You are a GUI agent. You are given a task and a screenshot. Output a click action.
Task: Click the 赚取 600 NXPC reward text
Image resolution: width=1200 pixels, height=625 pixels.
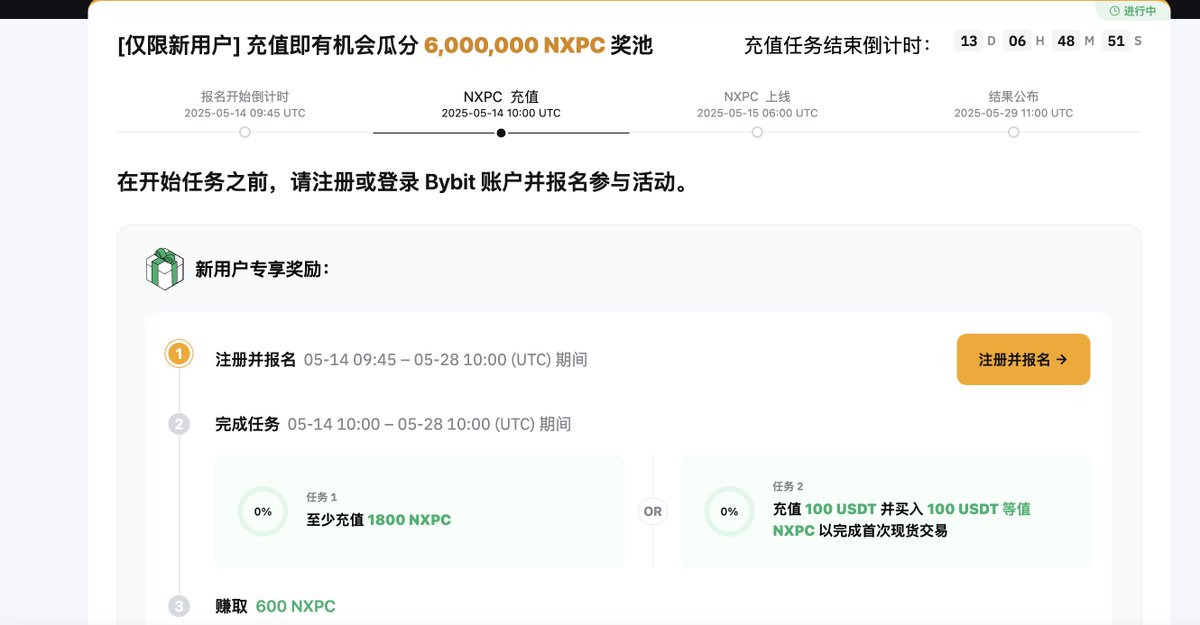[276, 606]
